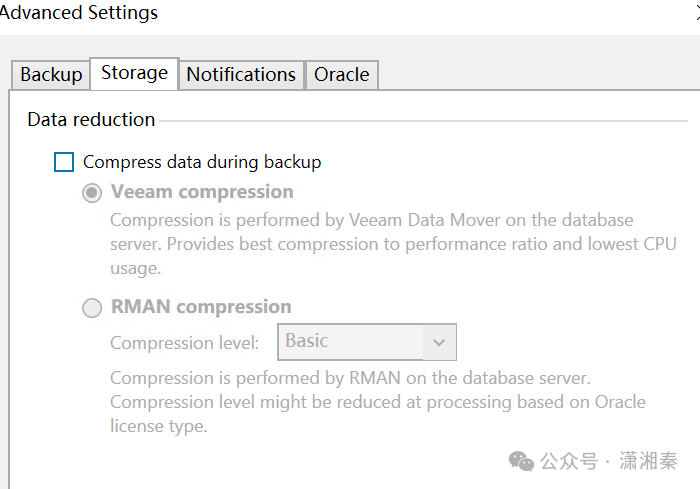Click the Advanced Settings window title
Viewport: 700px width, 489px height.
[80, 13]
